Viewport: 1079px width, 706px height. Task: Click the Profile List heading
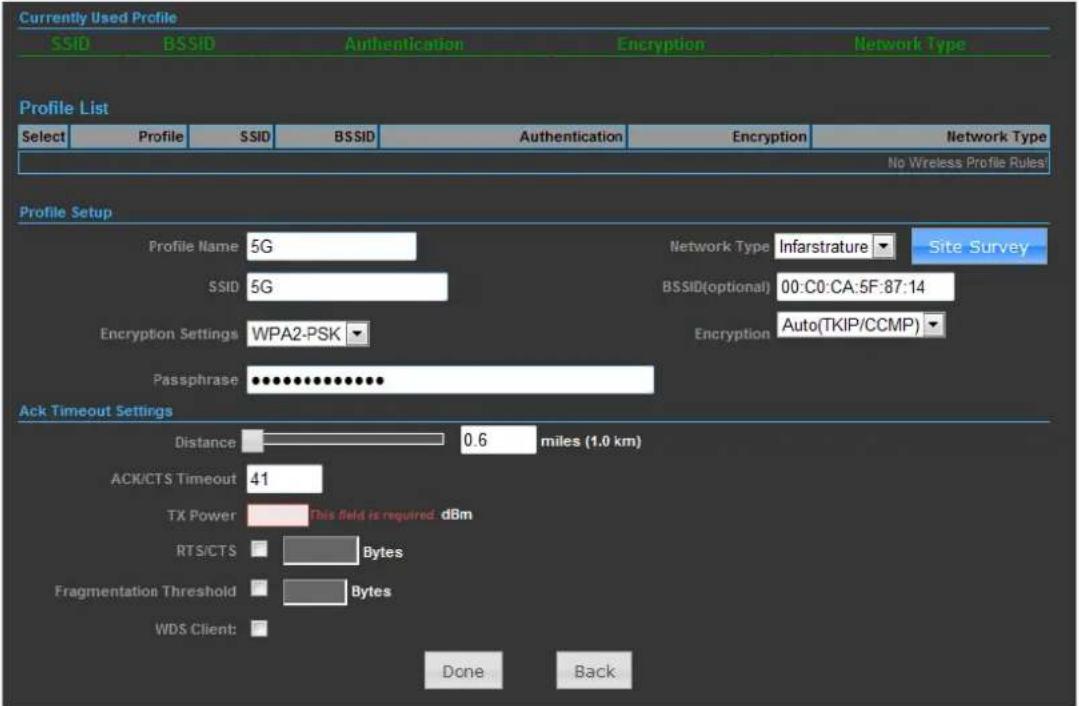tap(64, 107)
